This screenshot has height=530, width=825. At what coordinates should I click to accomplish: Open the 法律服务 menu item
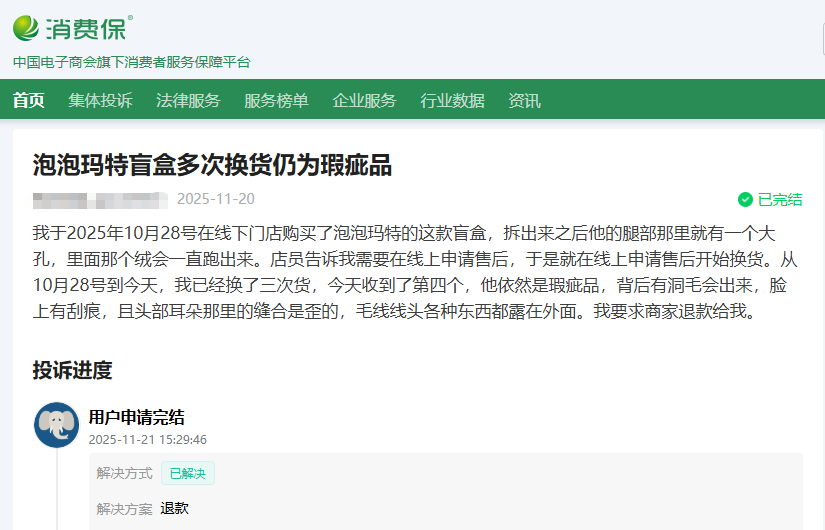point(188,100)
